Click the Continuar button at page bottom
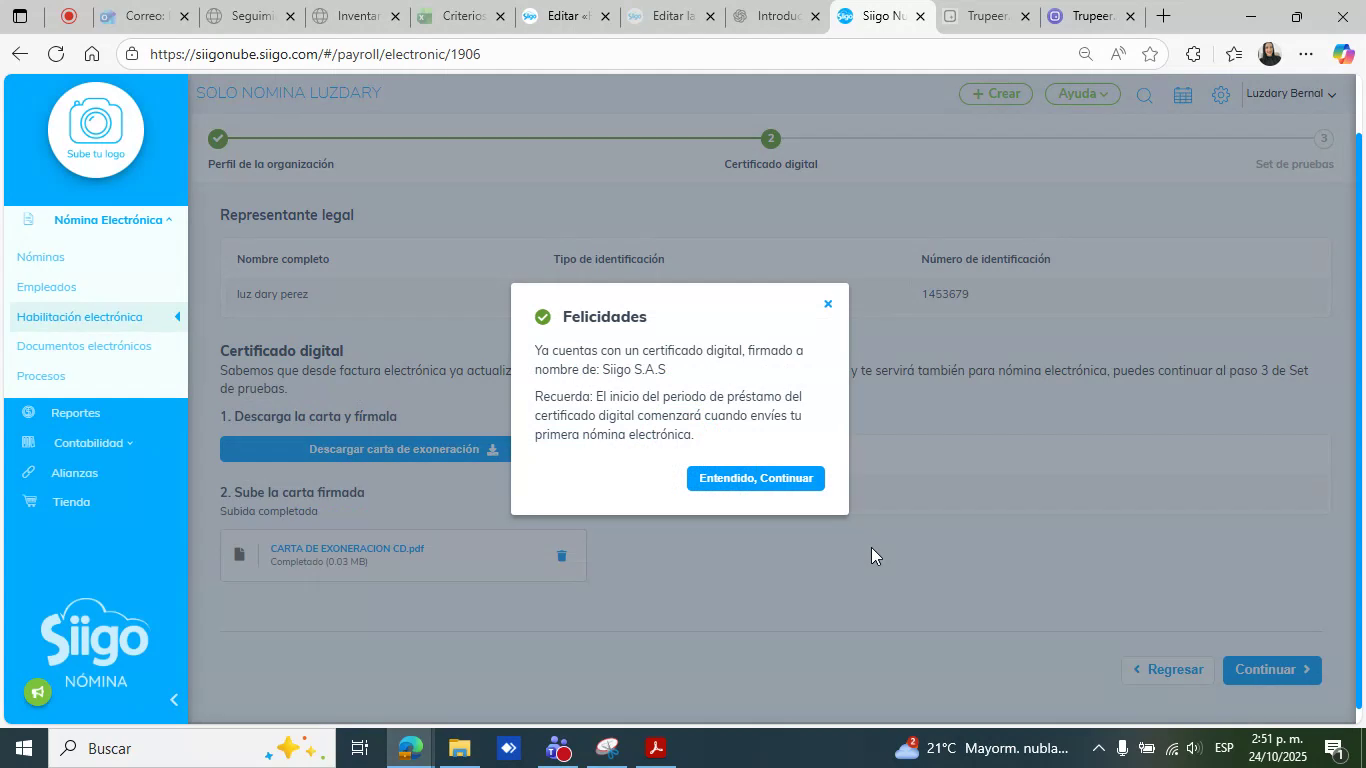Screen dimensions: 1366x768 click(1272, 670)
